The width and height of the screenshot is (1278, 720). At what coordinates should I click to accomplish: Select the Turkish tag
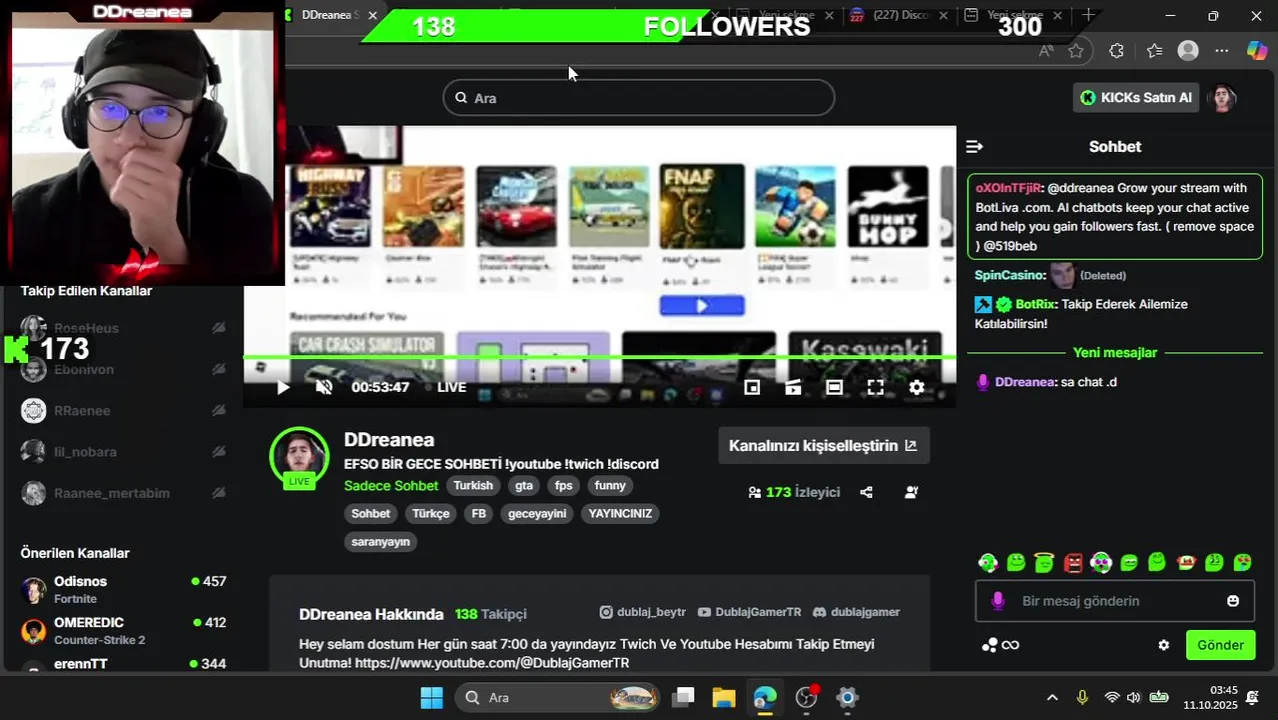473,485
